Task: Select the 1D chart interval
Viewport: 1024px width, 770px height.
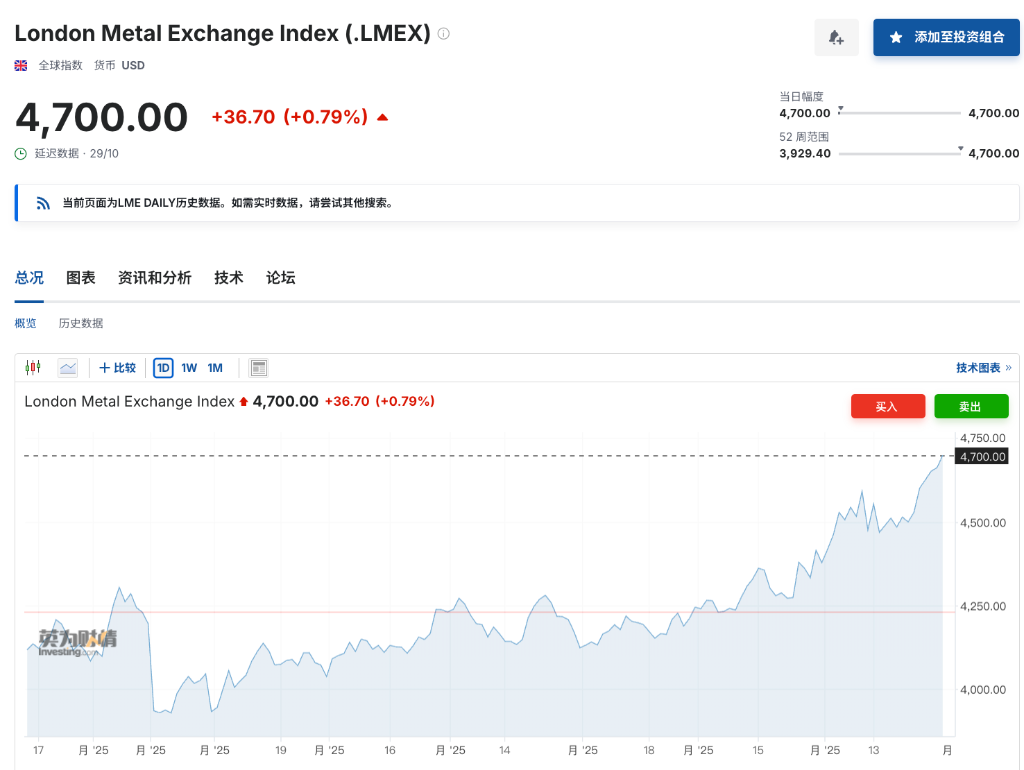Action: click(163, 368)
